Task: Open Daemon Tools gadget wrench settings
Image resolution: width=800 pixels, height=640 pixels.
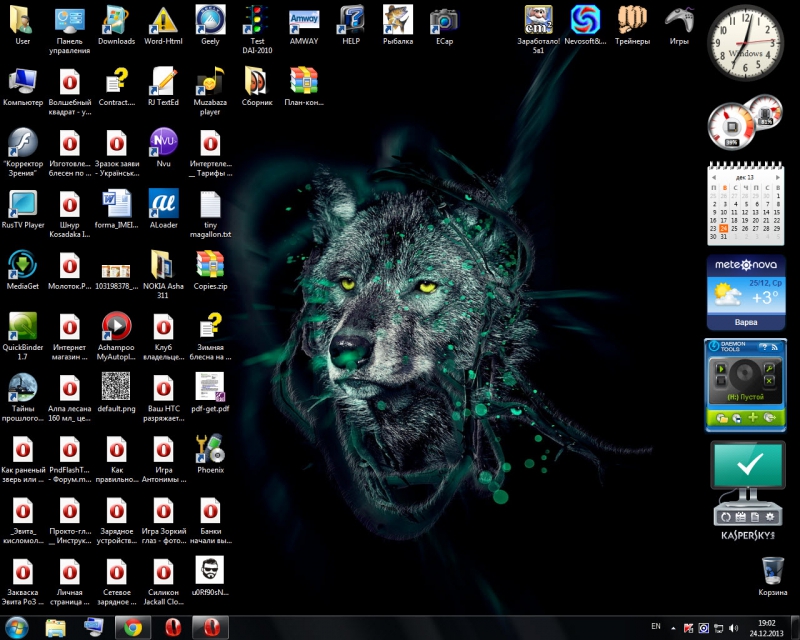Action: pos(769,368)
